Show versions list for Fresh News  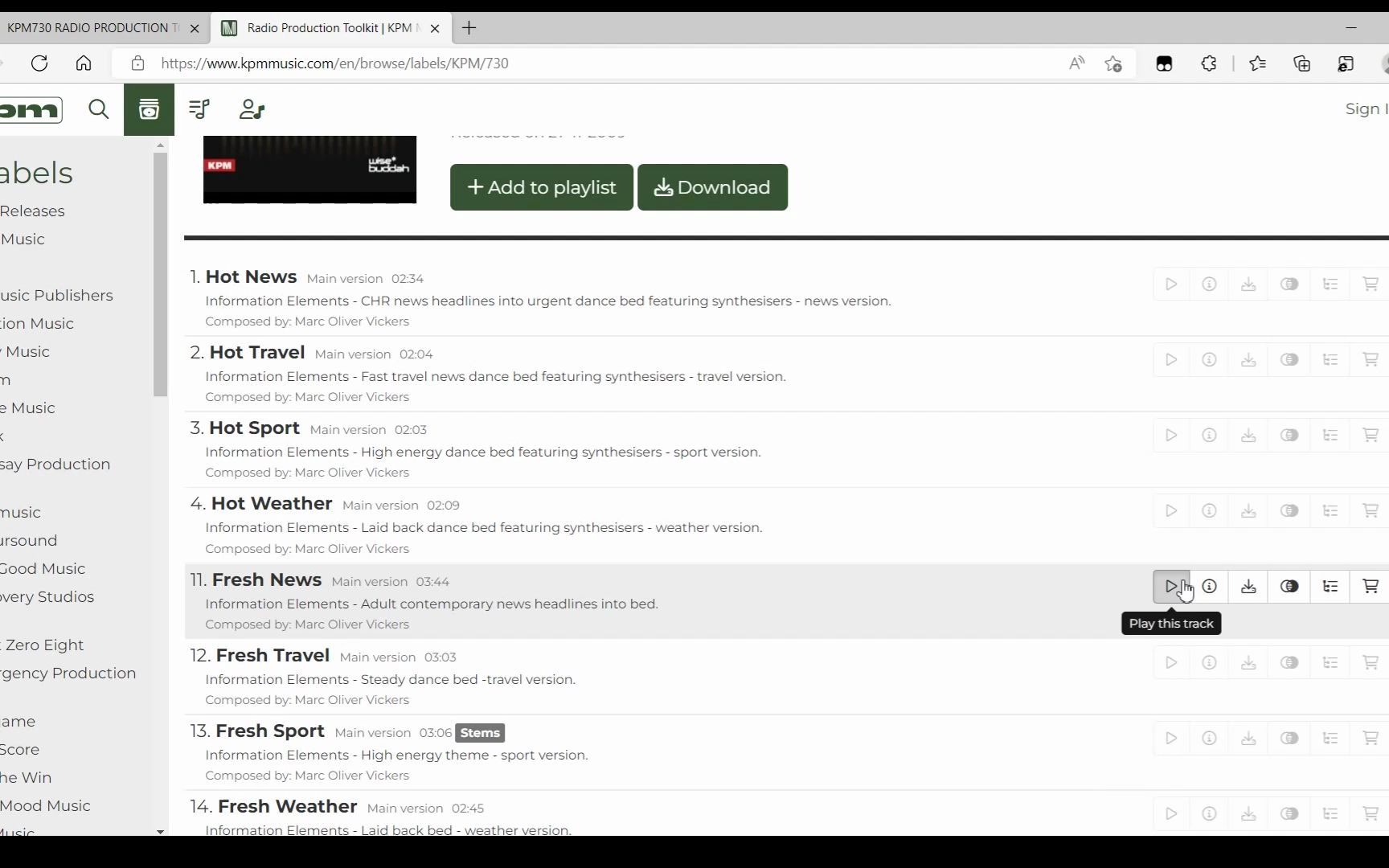tap(1330, 586)
